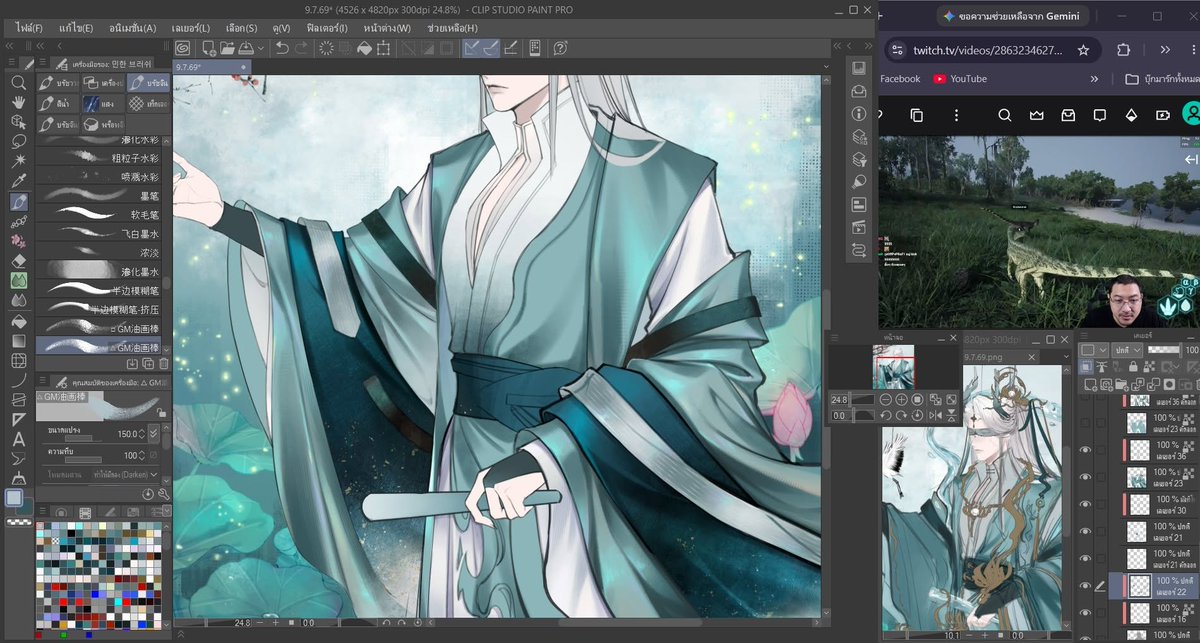This screenshot has height=643, width=1200.
Task: Expand brush size dynamics arrow
Action: 153,434
